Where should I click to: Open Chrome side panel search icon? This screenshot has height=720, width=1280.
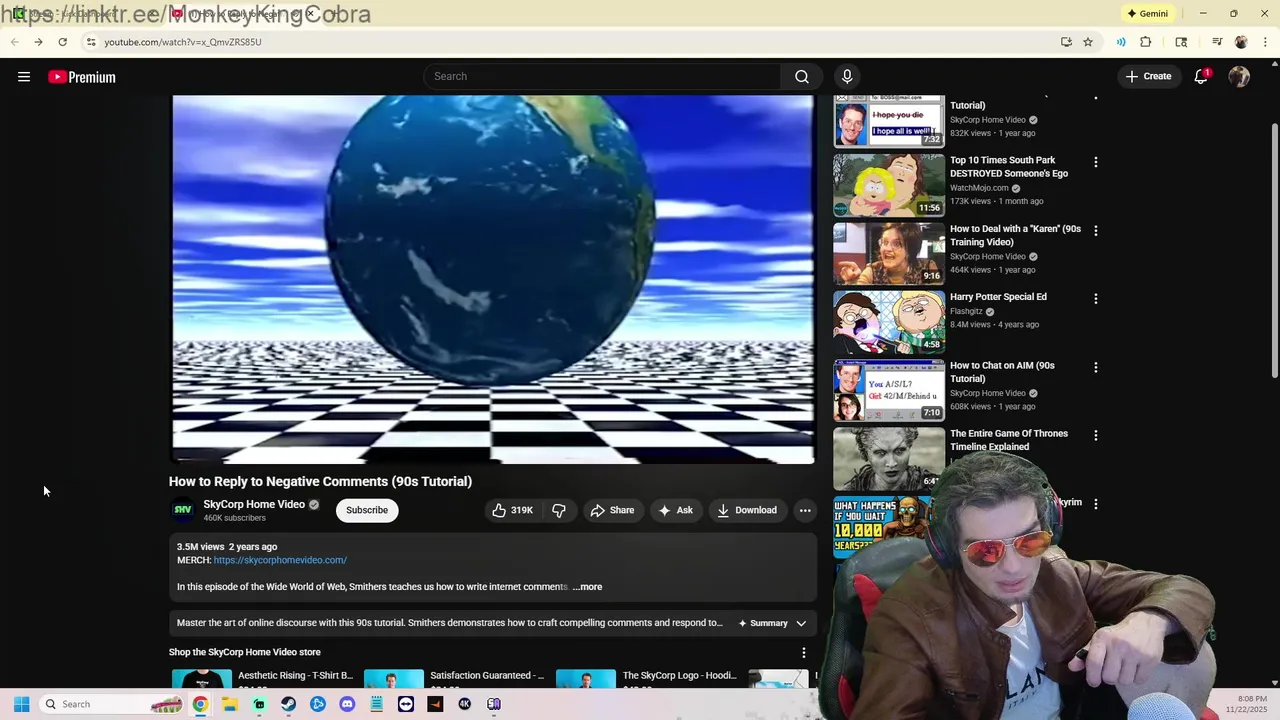pyautogui.click(x=1181, y=42)
